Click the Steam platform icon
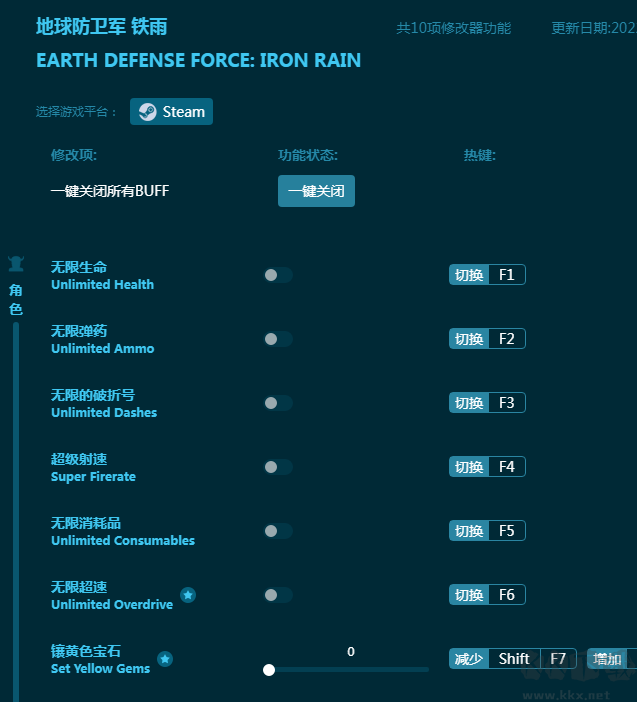 (147, 112)
